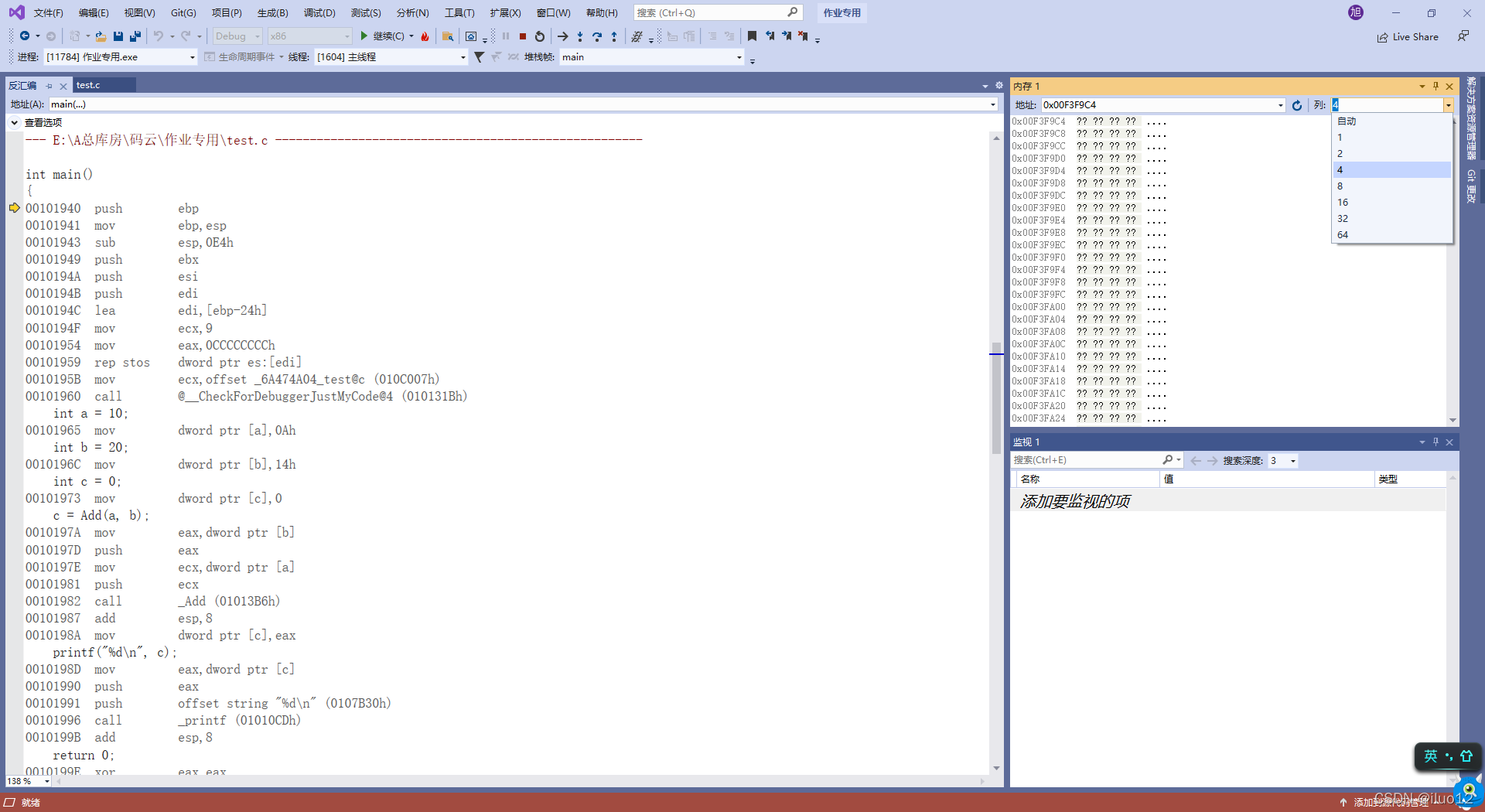Image resolution: width=1485 pixels, height=812 pixels.
Task: Click the Live Share button
Action: (1408, 36)
